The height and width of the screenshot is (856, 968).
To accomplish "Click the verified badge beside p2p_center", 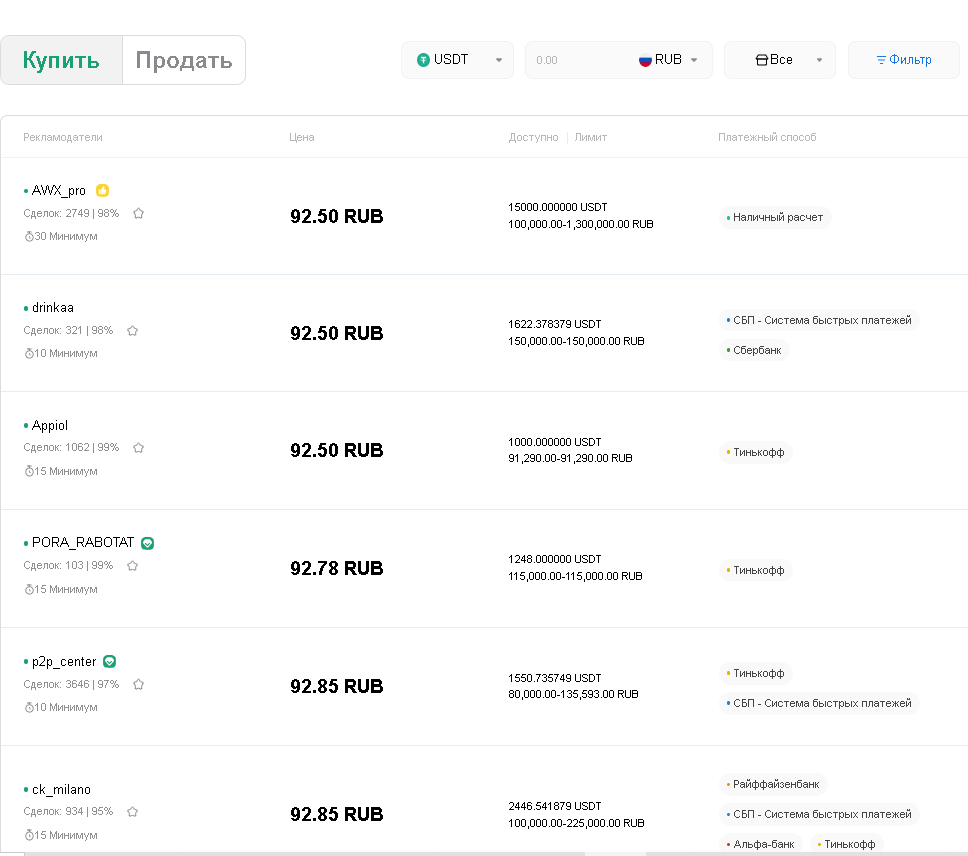I will coord(110,661).
